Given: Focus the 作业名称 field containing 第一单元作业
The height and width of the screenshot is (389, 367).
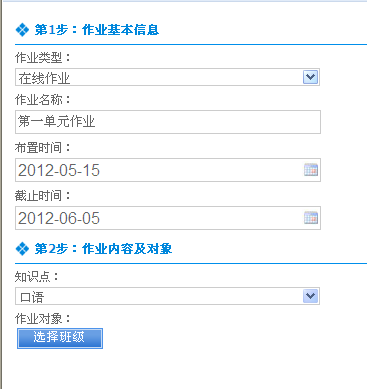Looking at the screenshot, I should 168,122.
